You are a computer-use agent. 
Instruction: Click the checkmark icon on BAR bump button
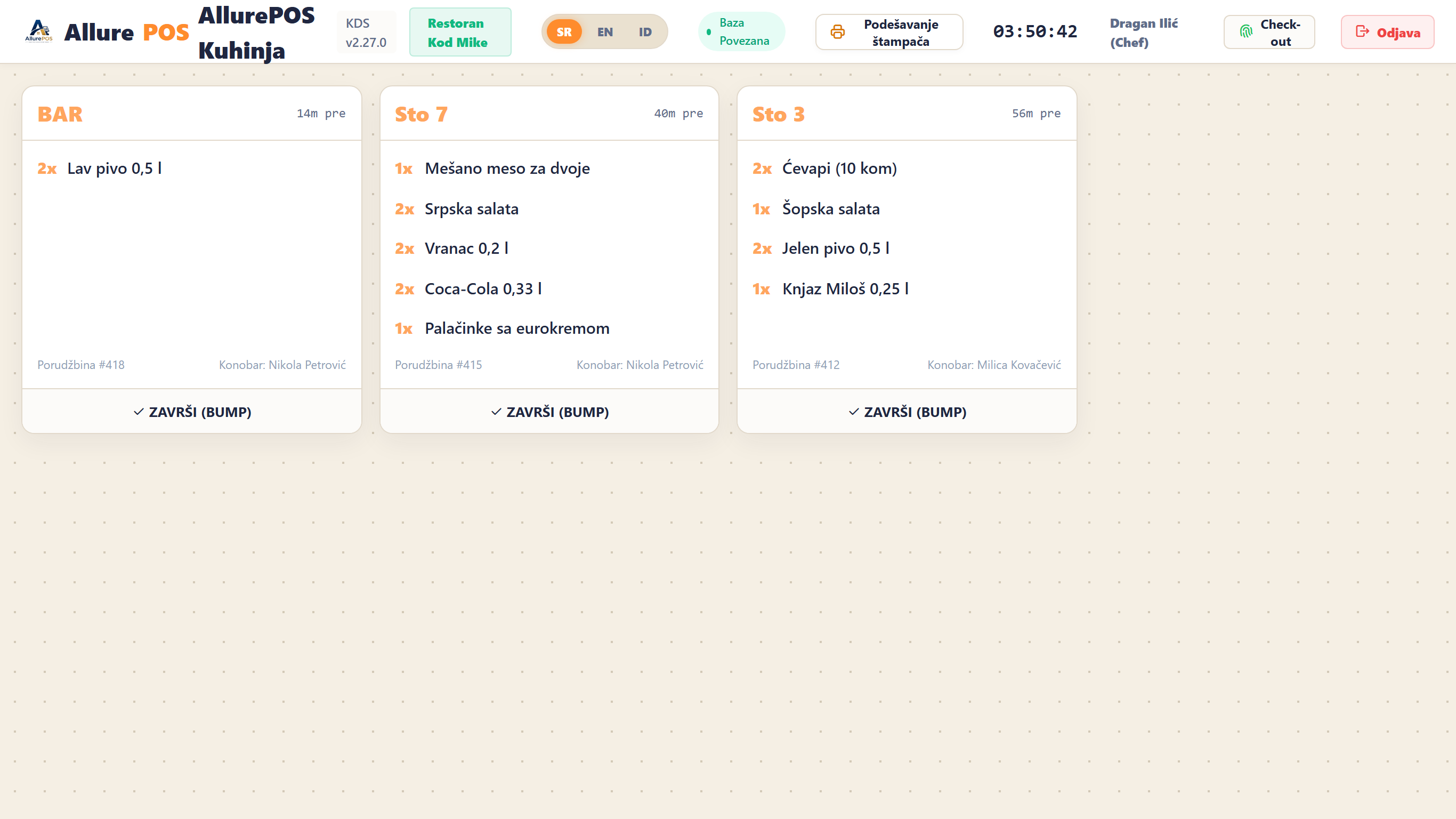(x=139, y=412)
